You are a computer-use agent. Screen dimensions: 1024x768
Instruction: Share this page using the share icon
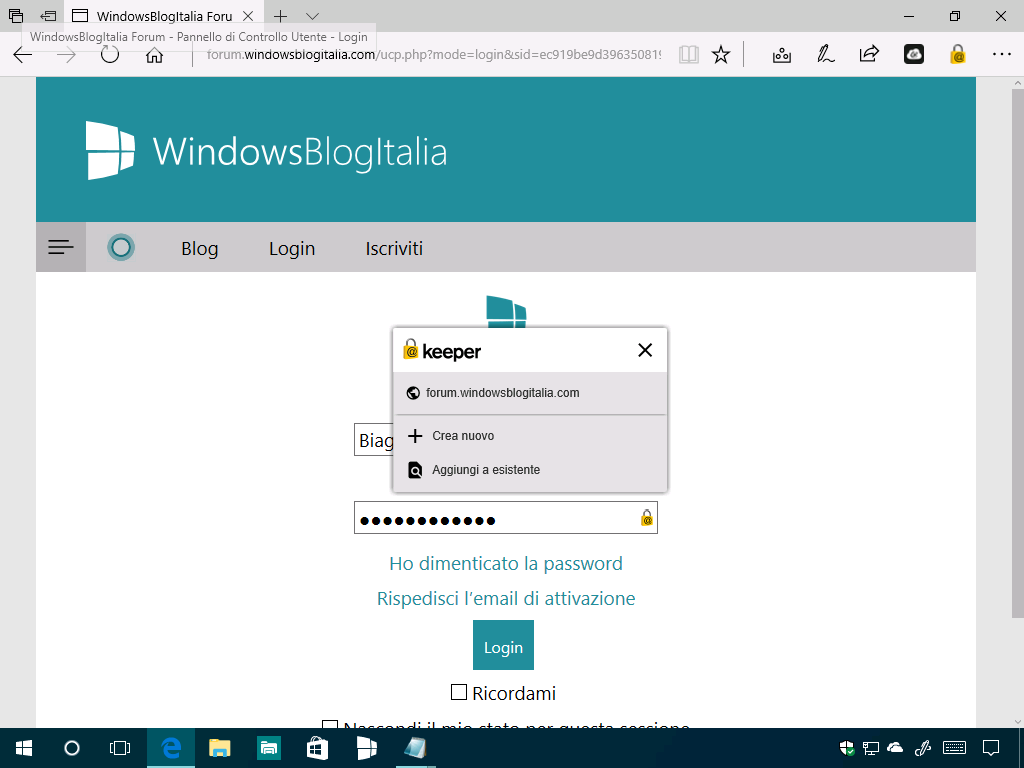(869, 54)
